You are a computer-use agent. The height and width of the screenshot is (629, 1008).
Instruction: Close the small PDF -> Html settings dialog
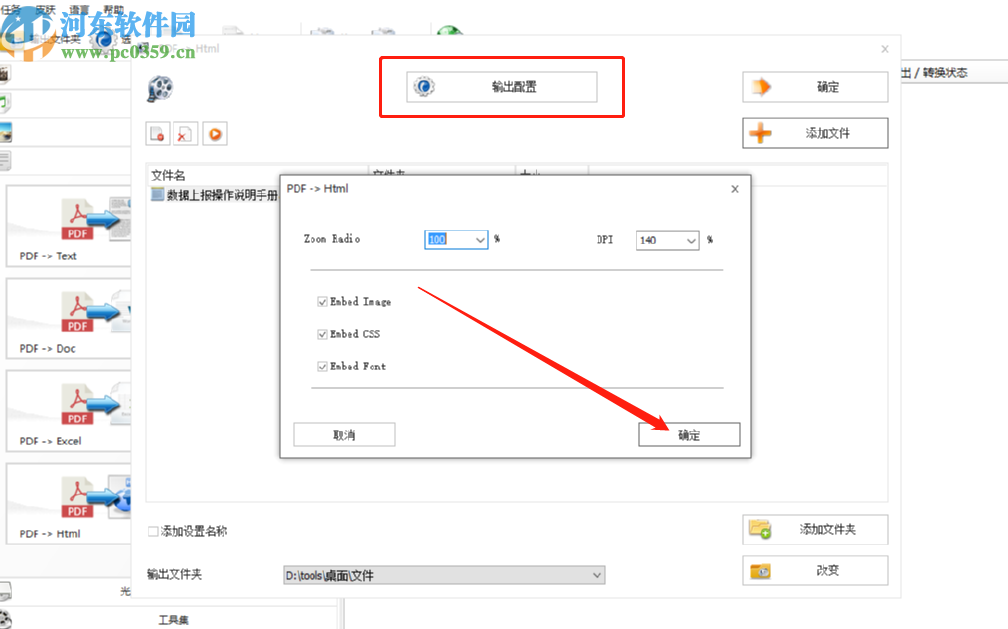coord(735,189)
